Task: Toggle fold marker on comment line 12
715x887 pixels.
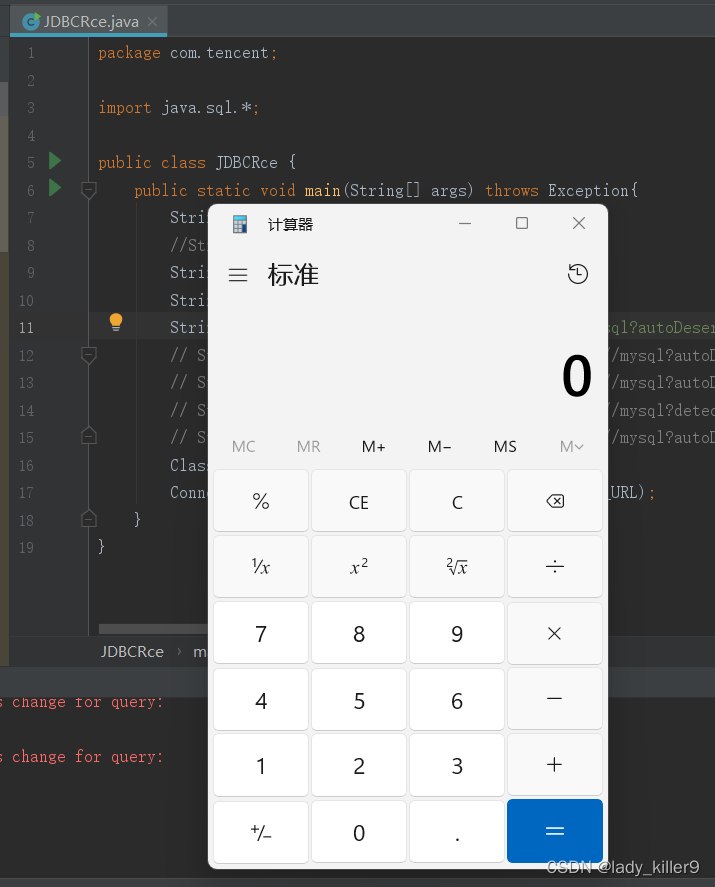Action: point(89,355)
